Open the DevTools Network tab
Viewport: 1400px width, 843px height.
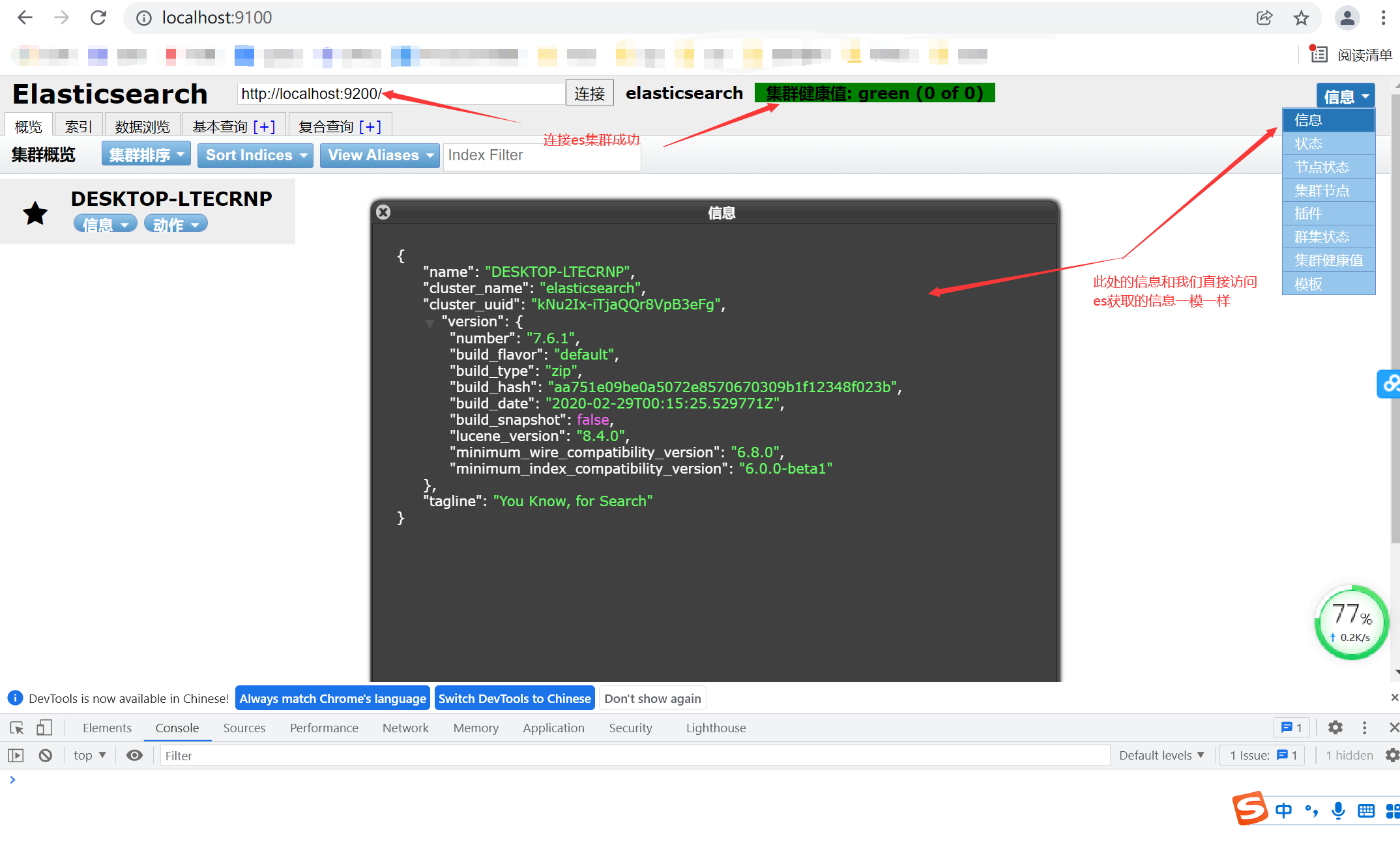point(405,728)
